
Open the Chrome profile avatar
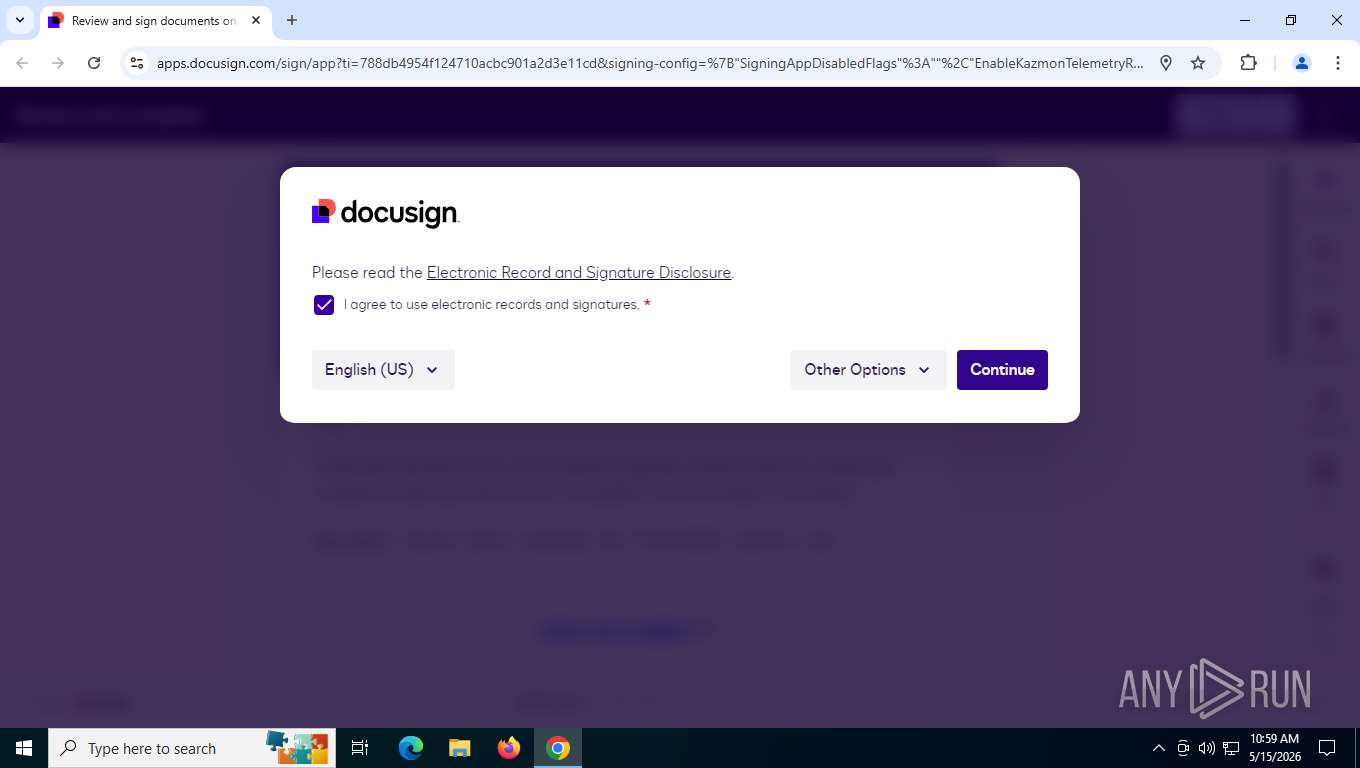tap(1302, 63)
